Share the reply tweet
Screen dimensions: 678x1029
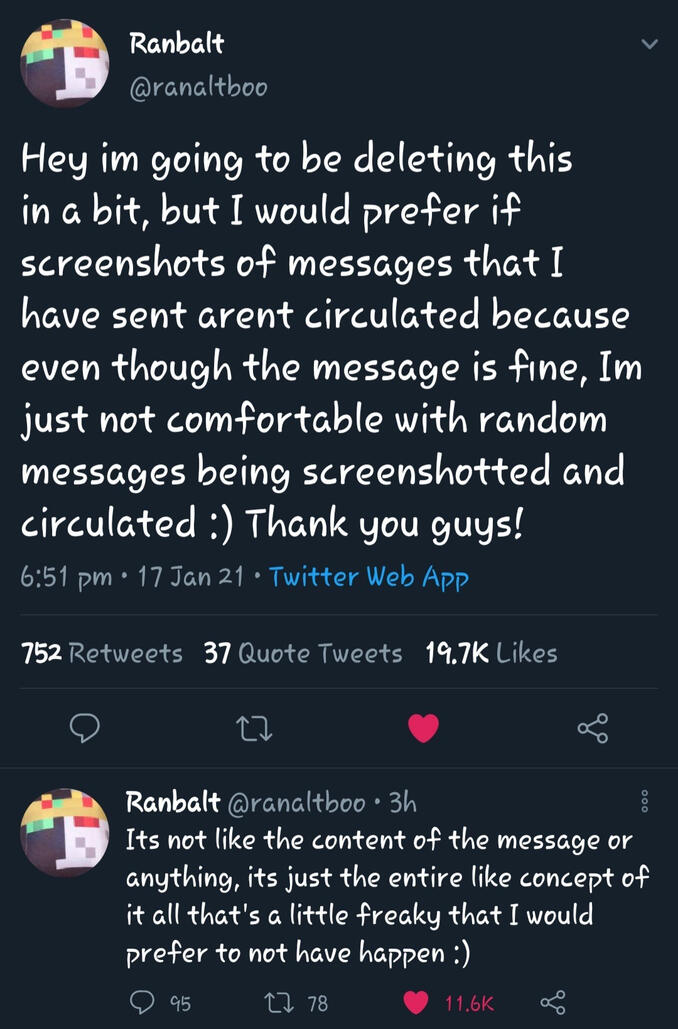tap(552, 1002)
